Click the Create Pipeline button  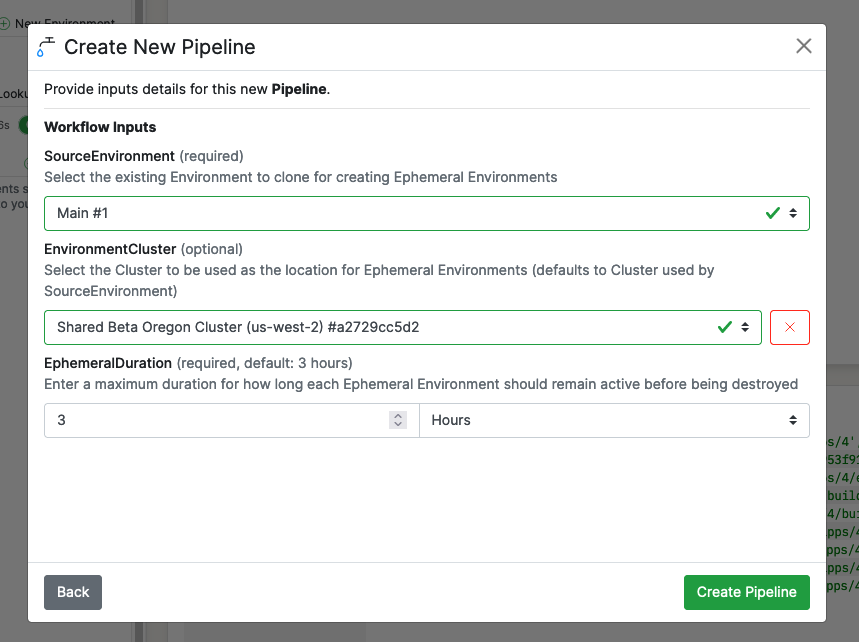pos(746,592)
